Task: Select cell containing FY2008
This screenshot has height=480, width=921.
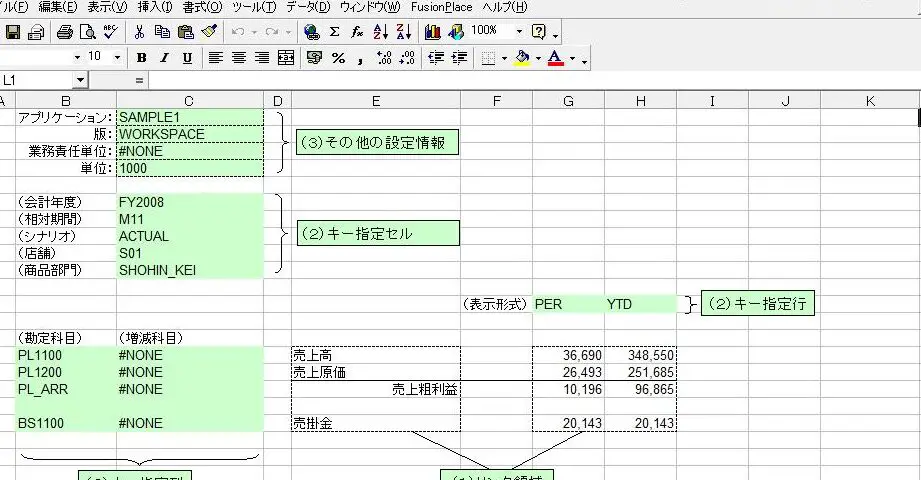Action: click(190, 202)
